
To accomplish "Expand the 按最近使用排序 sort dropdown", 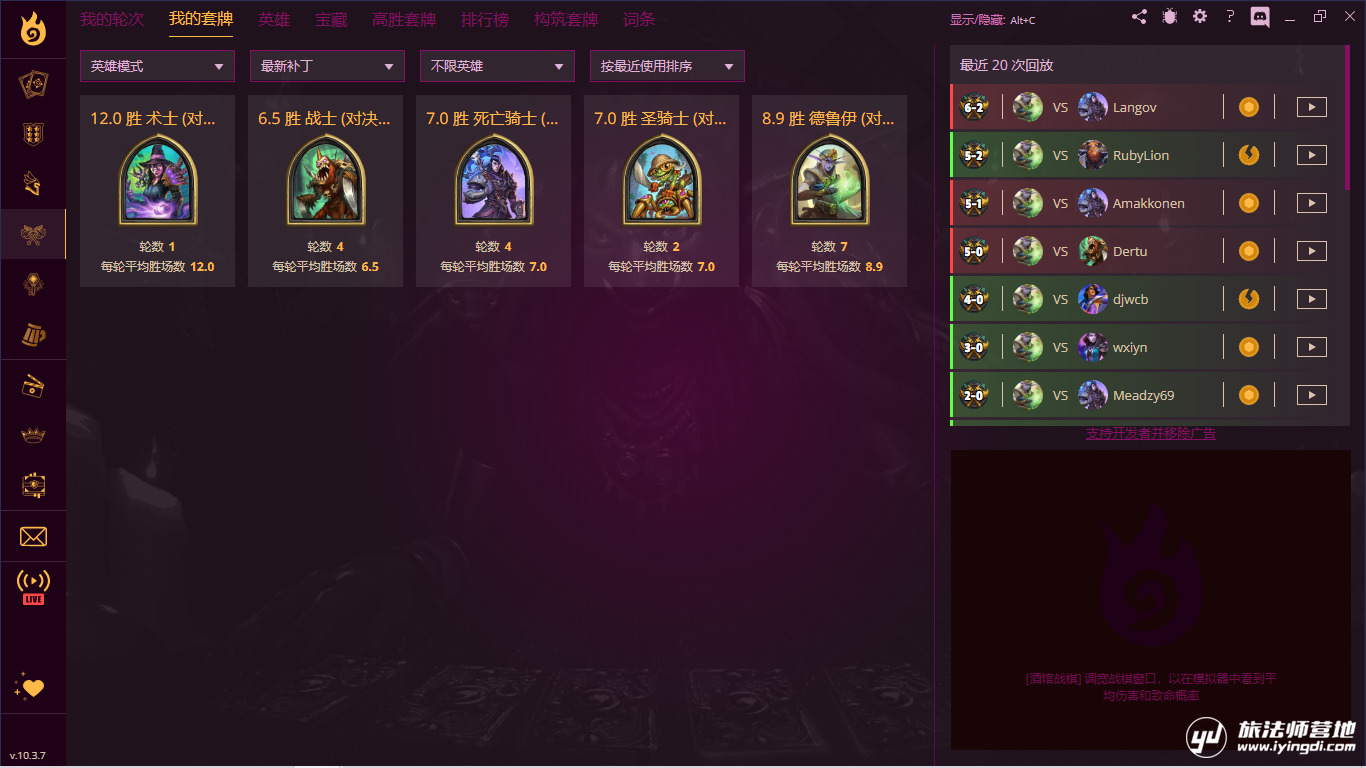I will [x=667, y=66].
